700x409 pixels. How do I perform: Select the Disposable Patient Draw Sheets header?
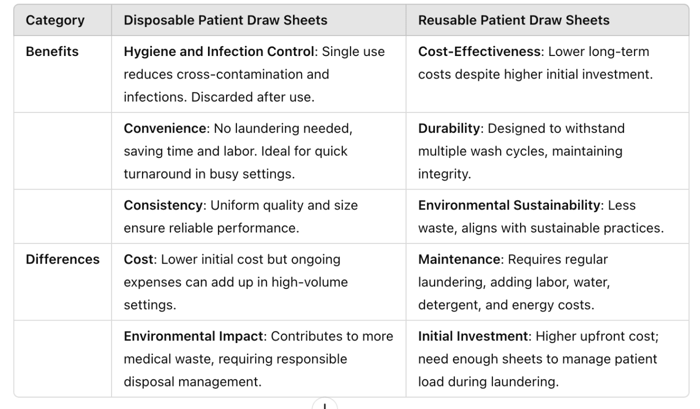click(225, 20)
